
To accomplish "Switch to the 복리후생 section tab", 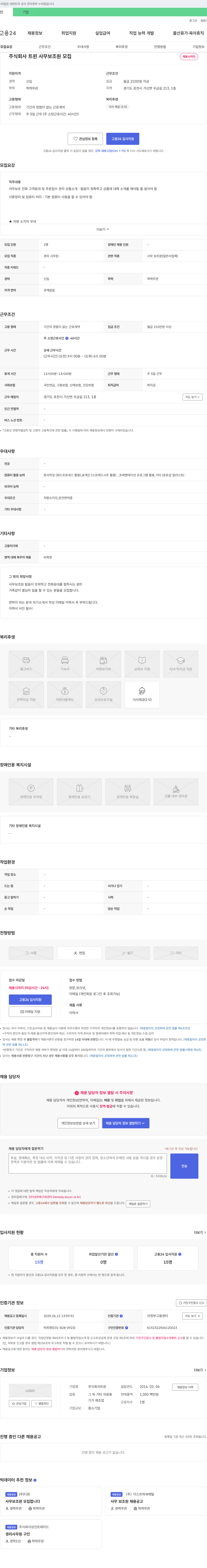I will click(122, 47).
